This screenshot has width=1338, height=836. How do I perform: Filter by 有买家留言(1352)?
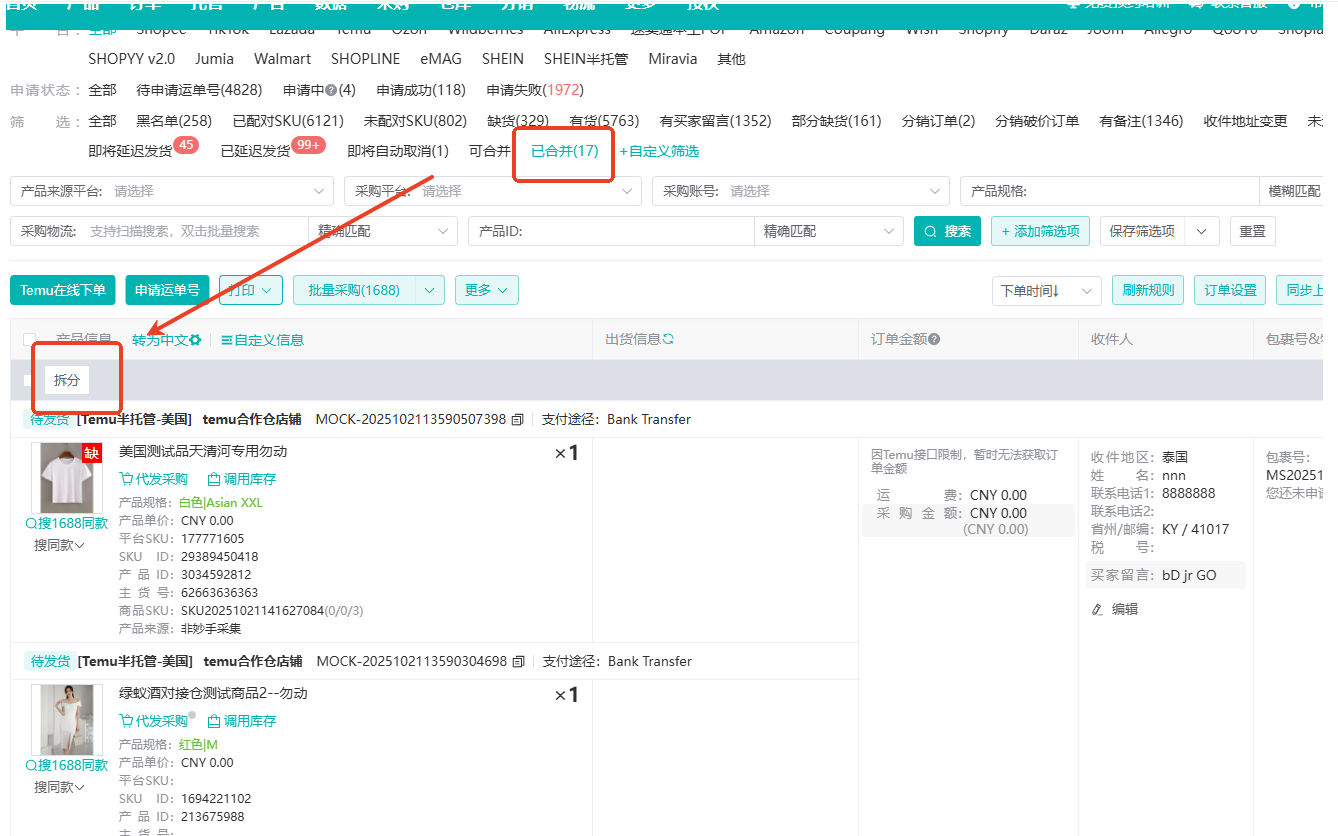pos(715,121)
